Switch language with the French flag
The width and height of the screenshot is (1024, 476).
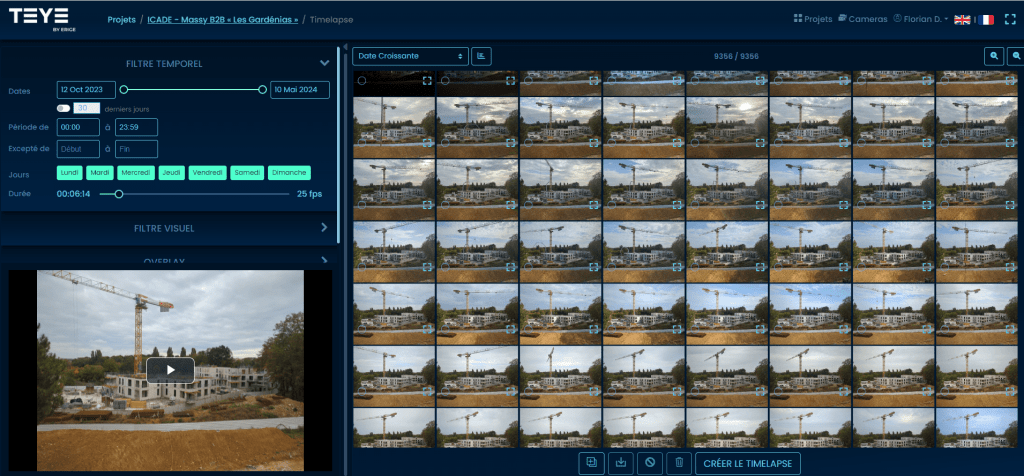986,20
